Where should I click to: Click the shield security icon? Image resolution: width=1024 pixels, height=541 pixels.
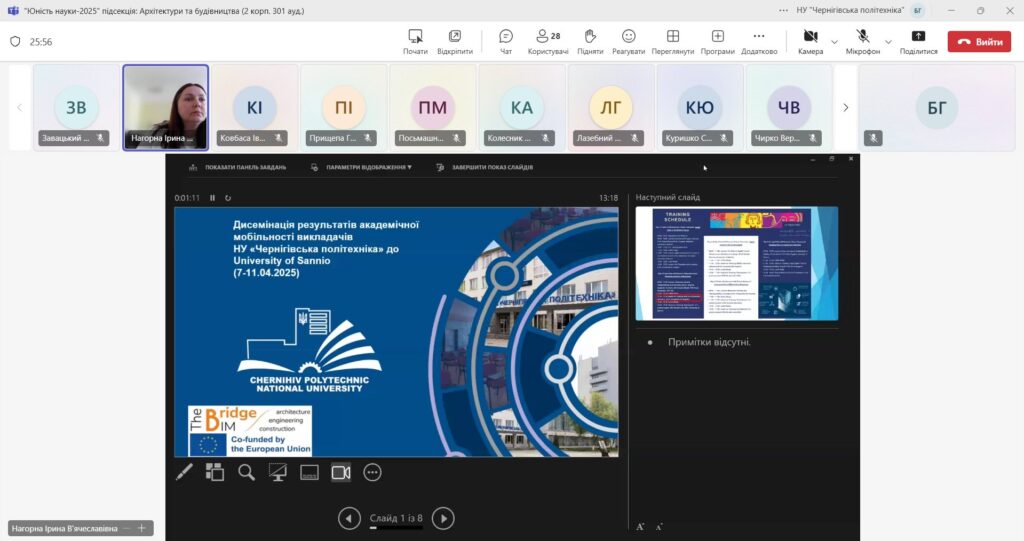point(15,42)
